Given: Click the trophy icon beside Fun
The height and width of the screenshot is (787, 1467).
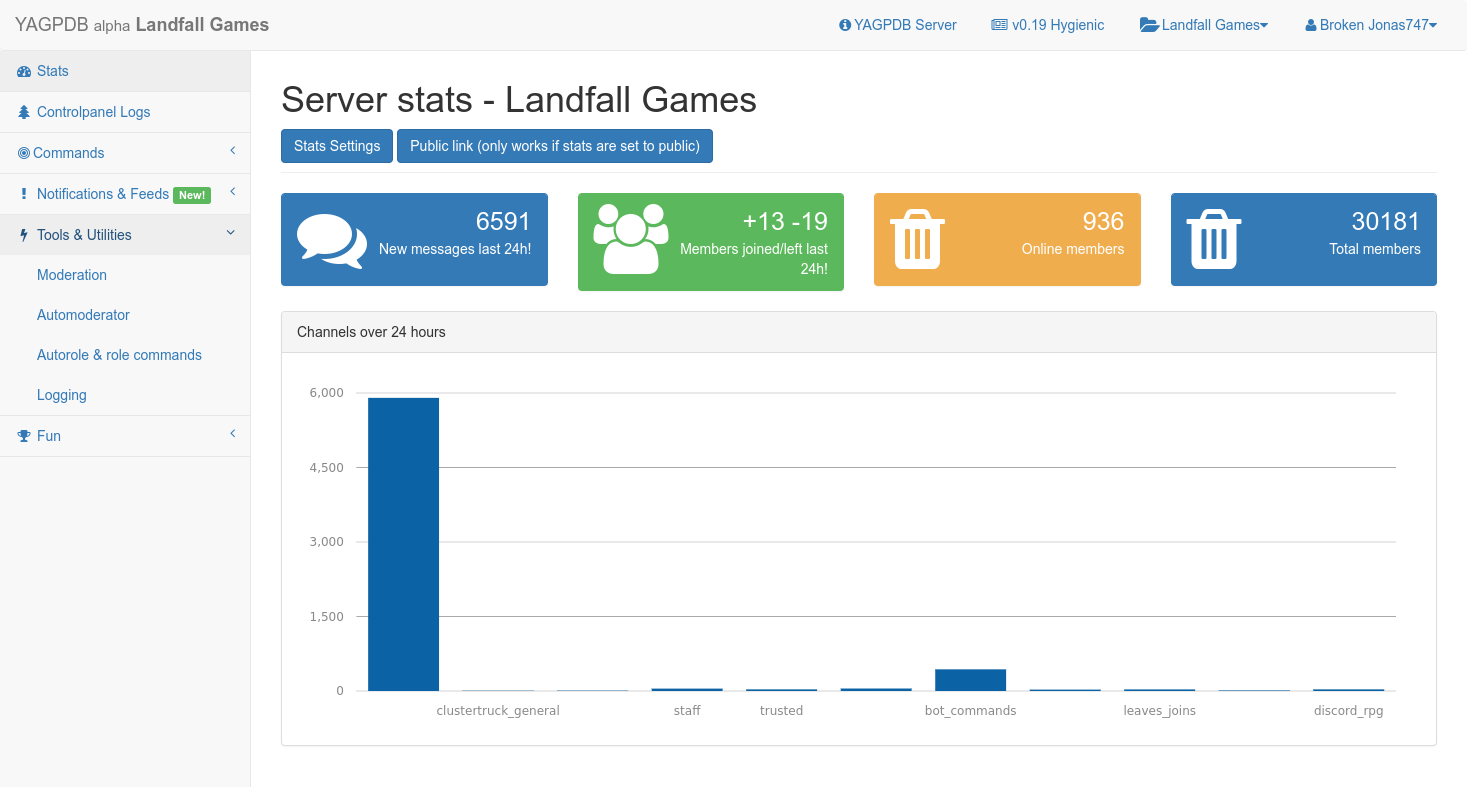Looking at the screenshot, I should pyautogui.click(x=25, y=436).
